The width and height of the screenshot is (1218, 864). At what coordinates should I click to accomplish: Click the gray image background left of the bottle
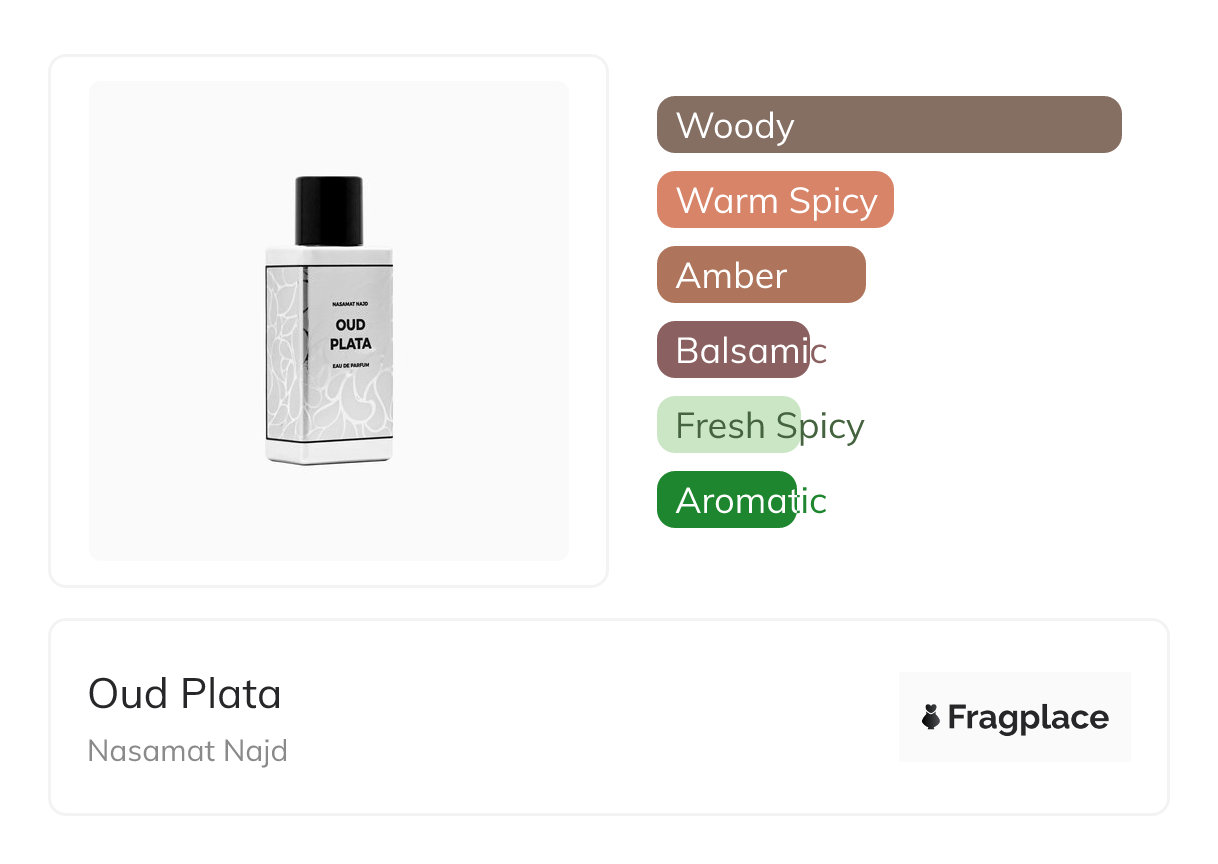click(x=170, y=320)
